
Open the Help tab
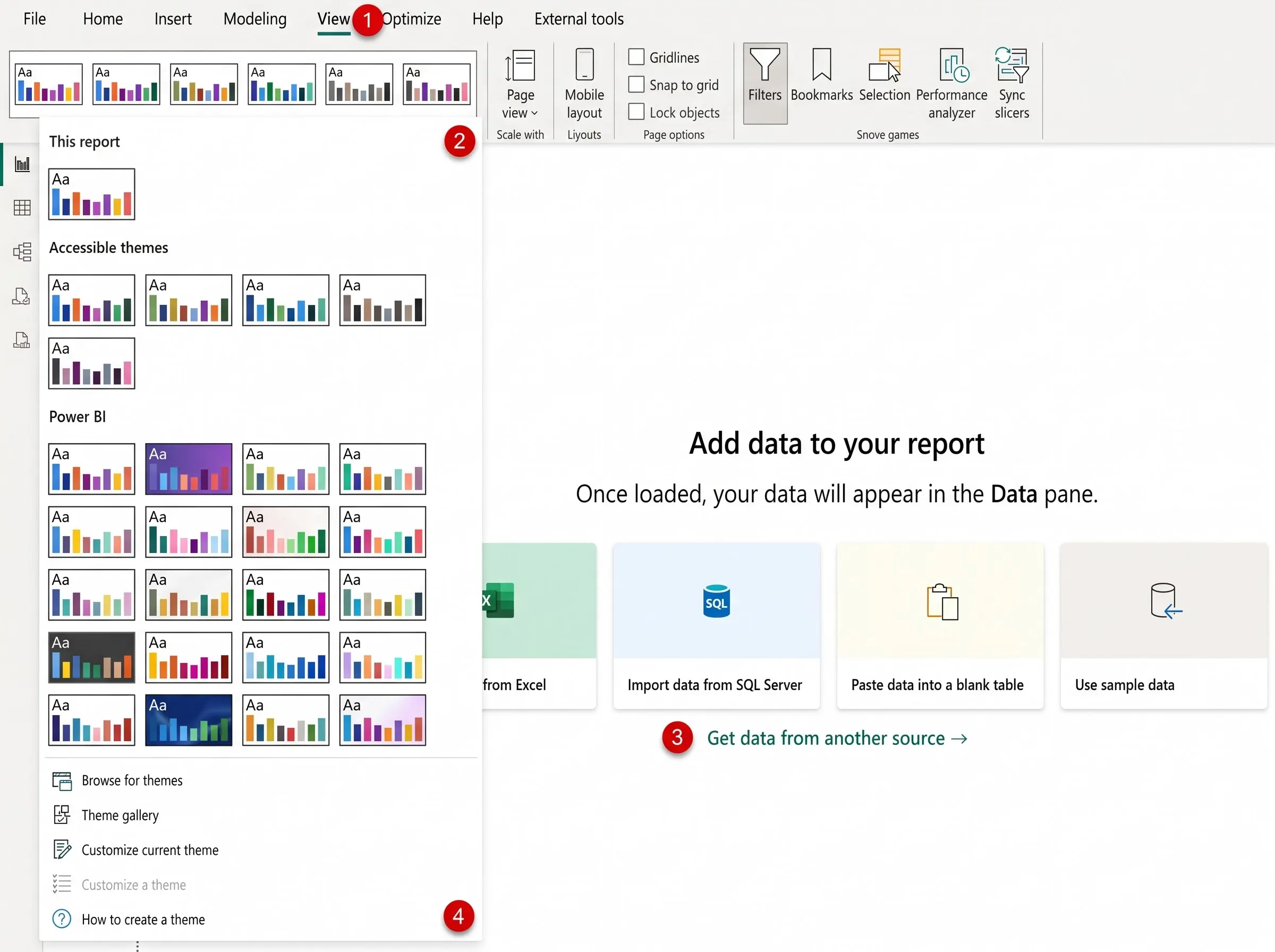point(487,19)
